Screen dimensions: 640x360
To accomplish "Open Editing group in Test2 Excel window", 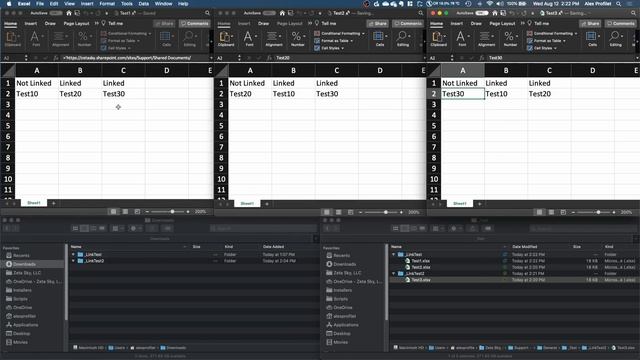I will click(402, 39).
